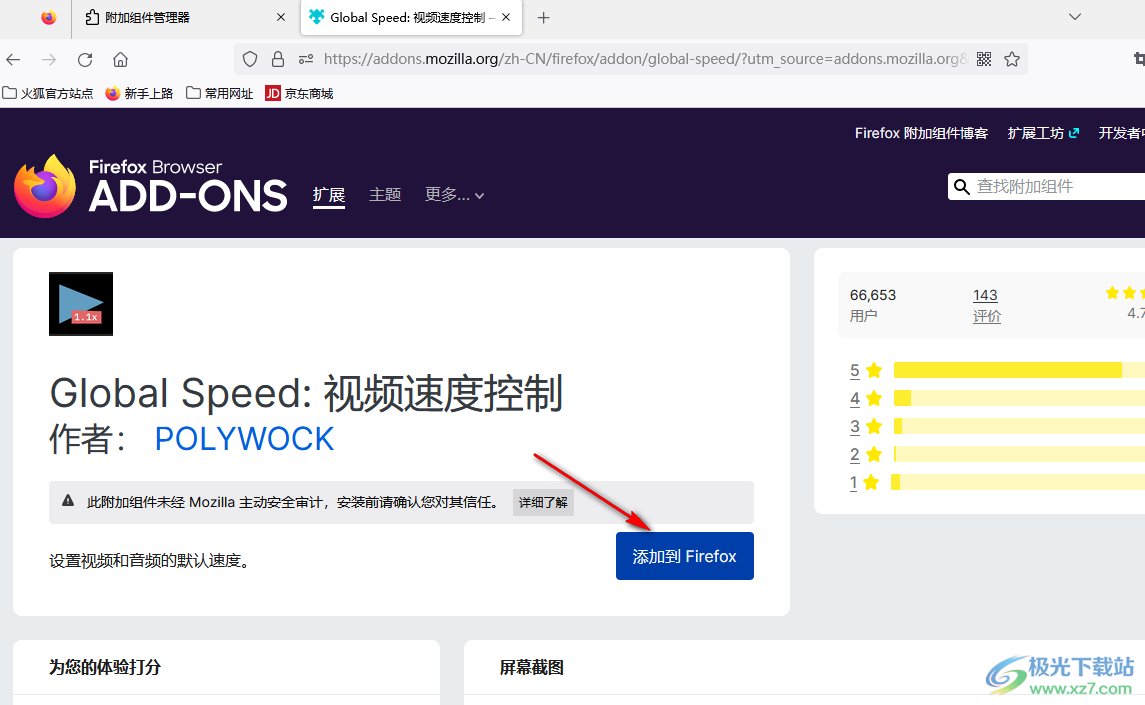
Task: Click the 为您的体验打分 heading
Action: pyautogui.click(x=105, y=667)
